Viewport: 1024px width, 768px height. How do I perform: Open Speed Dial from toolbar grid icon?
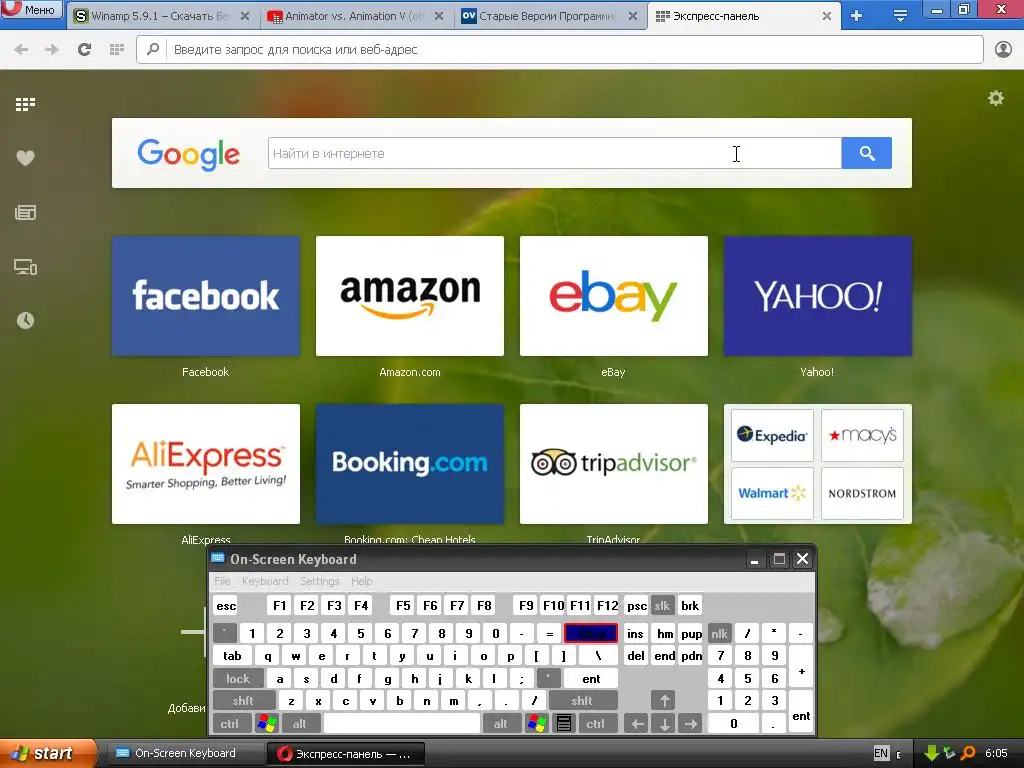coord(117,50)
